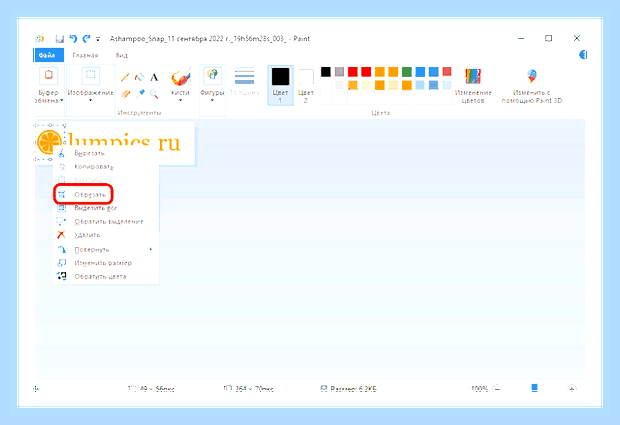
Task: Click zoom in plus button in status bar
Action: (x=572, y=388)
